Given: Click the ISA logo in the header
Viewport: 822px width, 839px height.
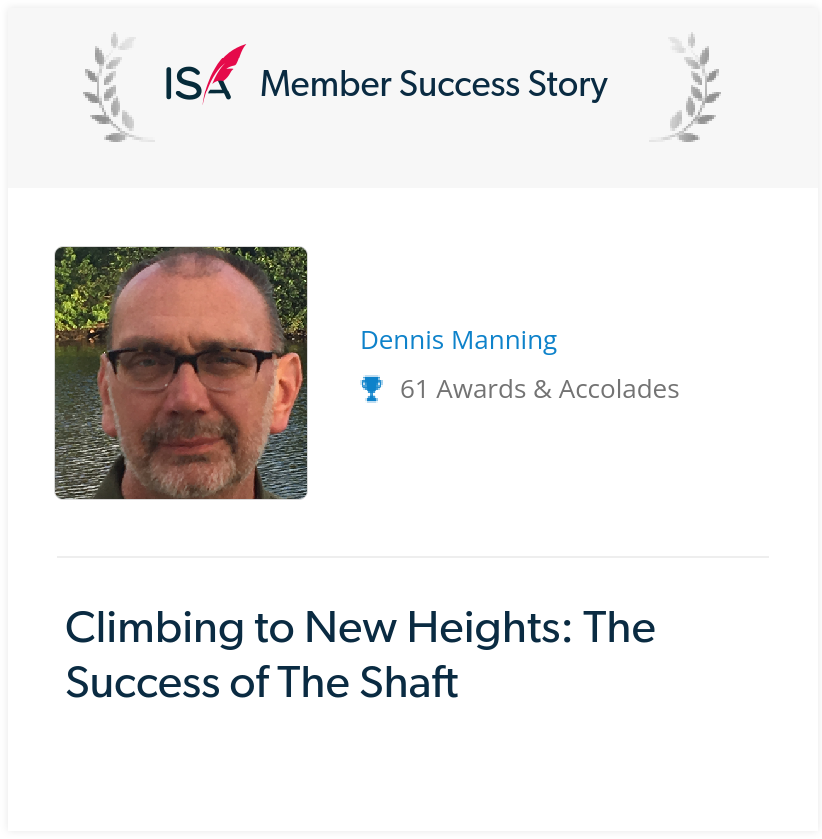Looking at the screenshot, I should (x=206, y=74).
